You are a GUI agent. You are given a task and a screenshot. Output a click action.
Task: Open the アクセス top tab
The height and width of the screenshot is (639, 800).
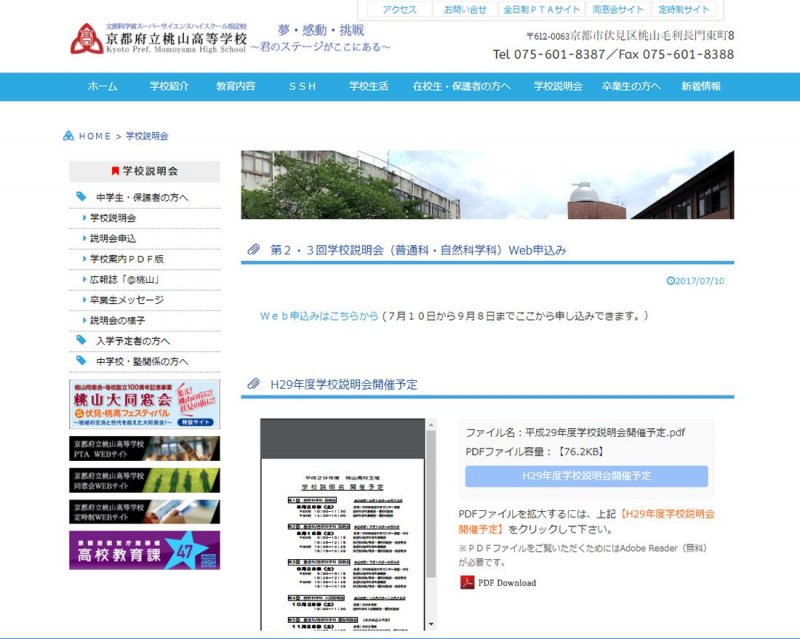[x=399, y=9]
